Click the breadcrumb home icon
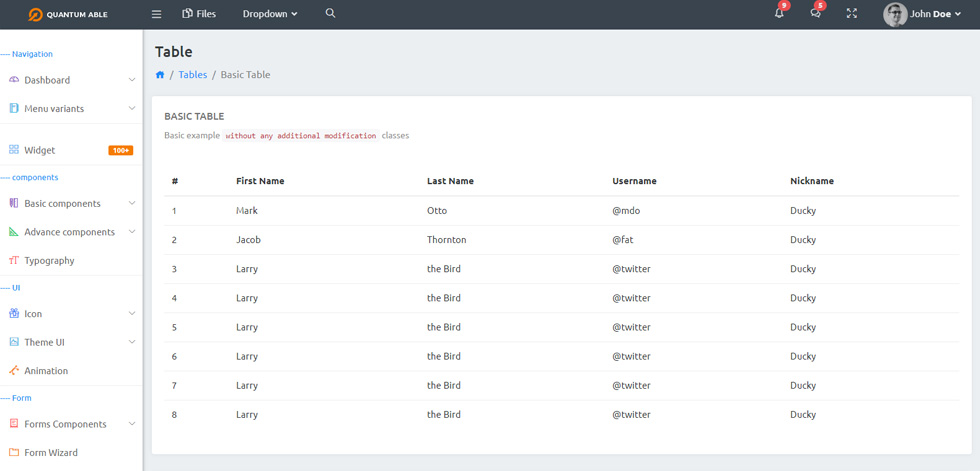980x471 pixels. [160, 74]
